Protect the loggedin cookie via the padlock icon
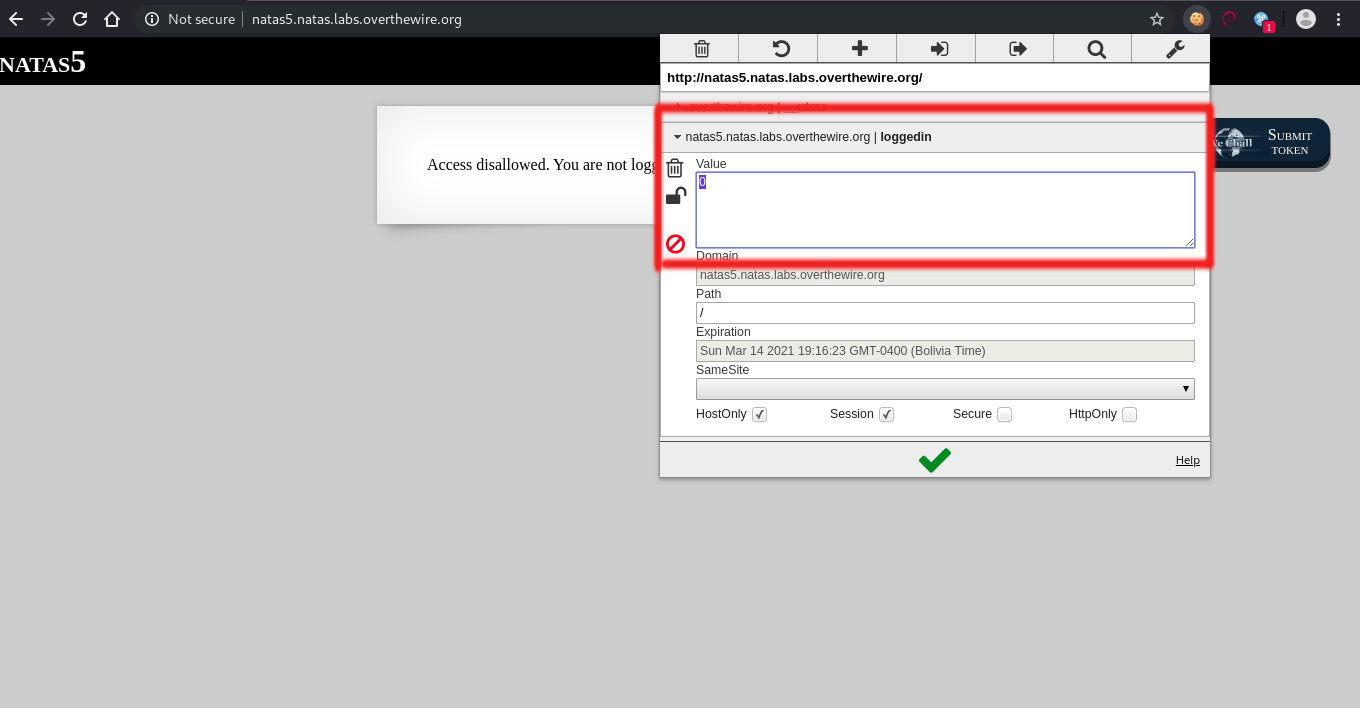Viewport: 1360px width, 708px height. pyautogui.click(x=676, y=196)
